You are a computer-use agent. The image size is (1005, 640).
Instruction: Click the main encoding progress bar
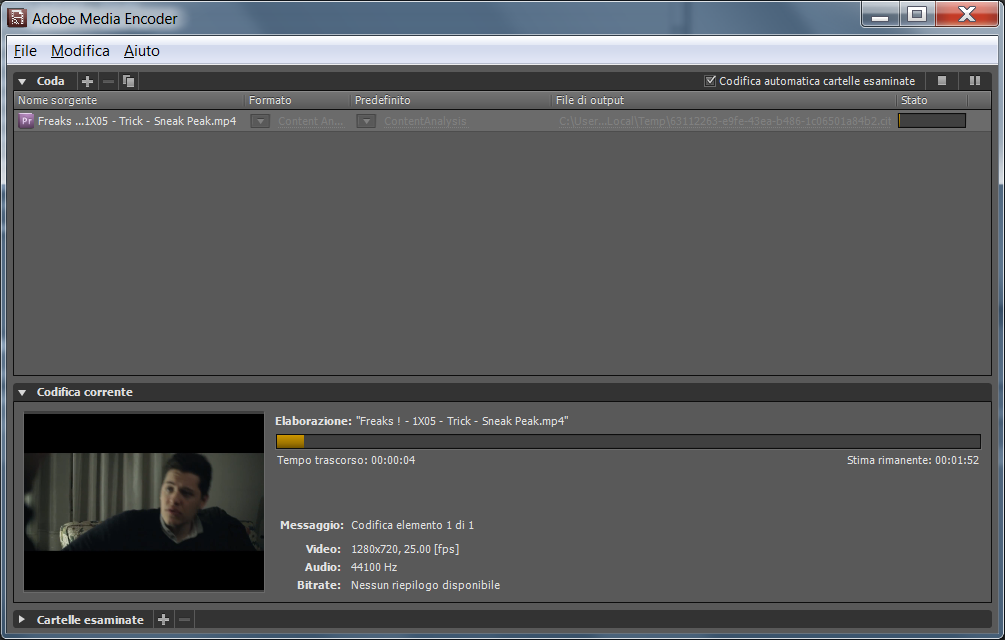pyautogui.click(x=628, y=441)
